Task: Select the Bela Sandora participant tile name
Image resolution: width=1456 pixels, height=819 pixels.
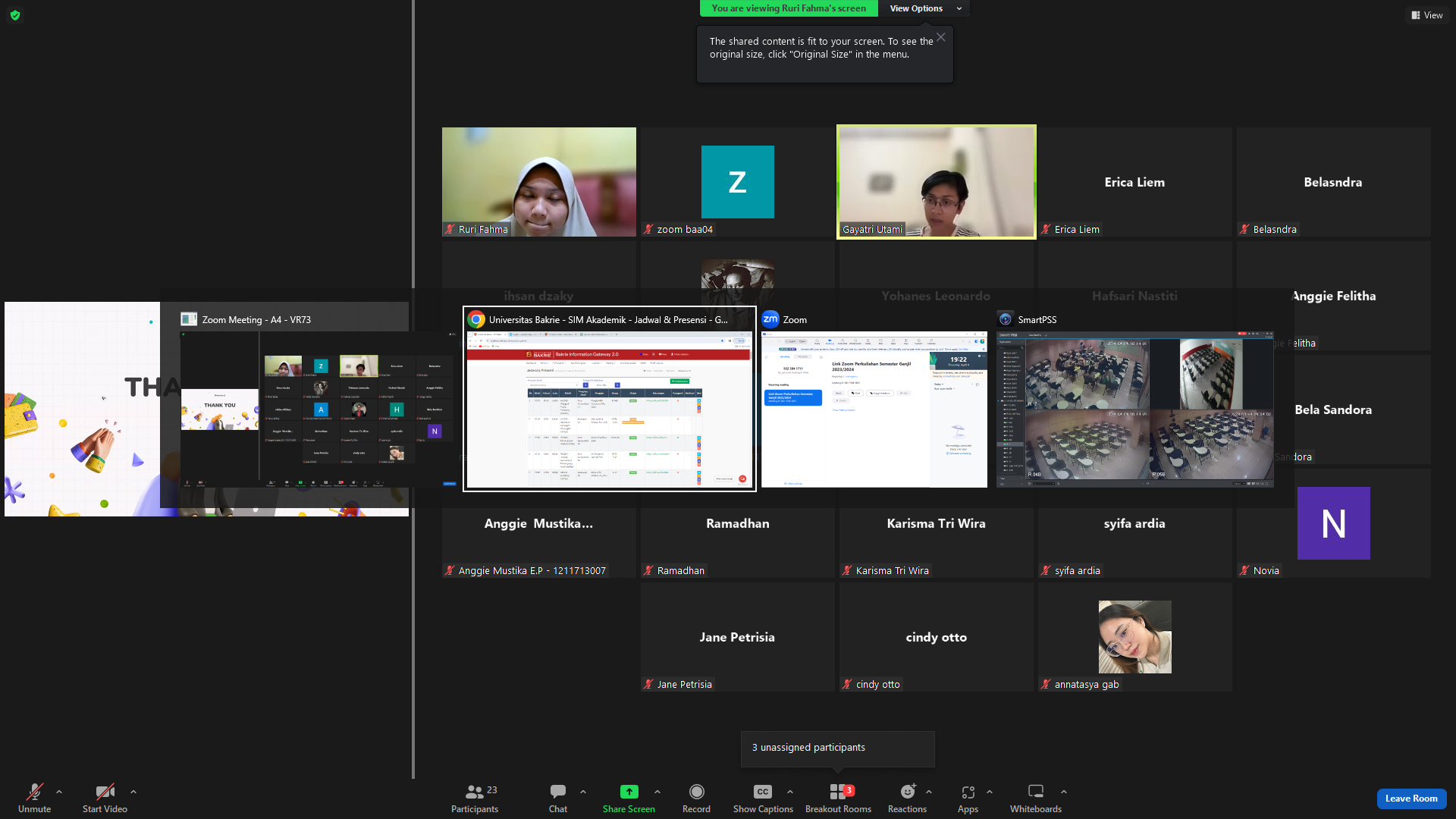Action: 1333,409
